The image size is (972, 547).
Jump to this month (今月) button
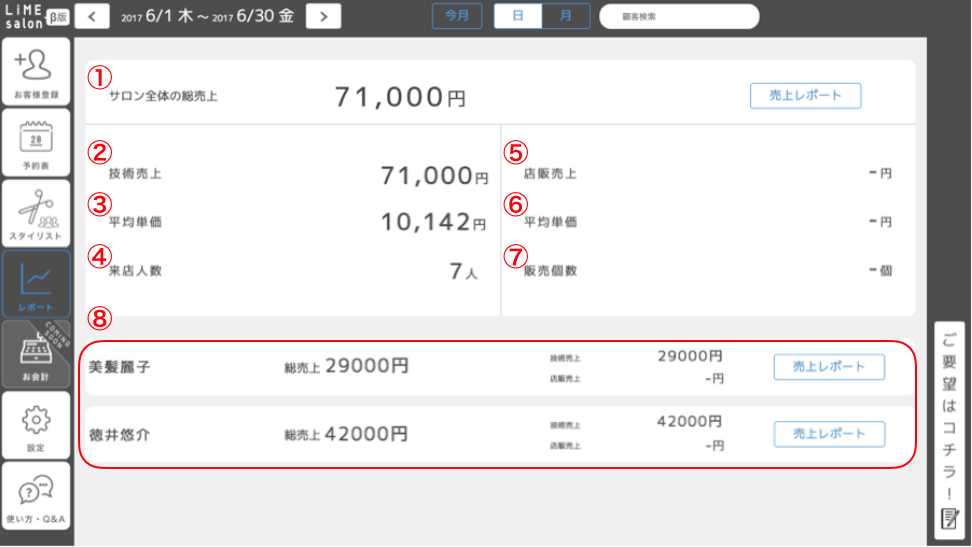456,17
